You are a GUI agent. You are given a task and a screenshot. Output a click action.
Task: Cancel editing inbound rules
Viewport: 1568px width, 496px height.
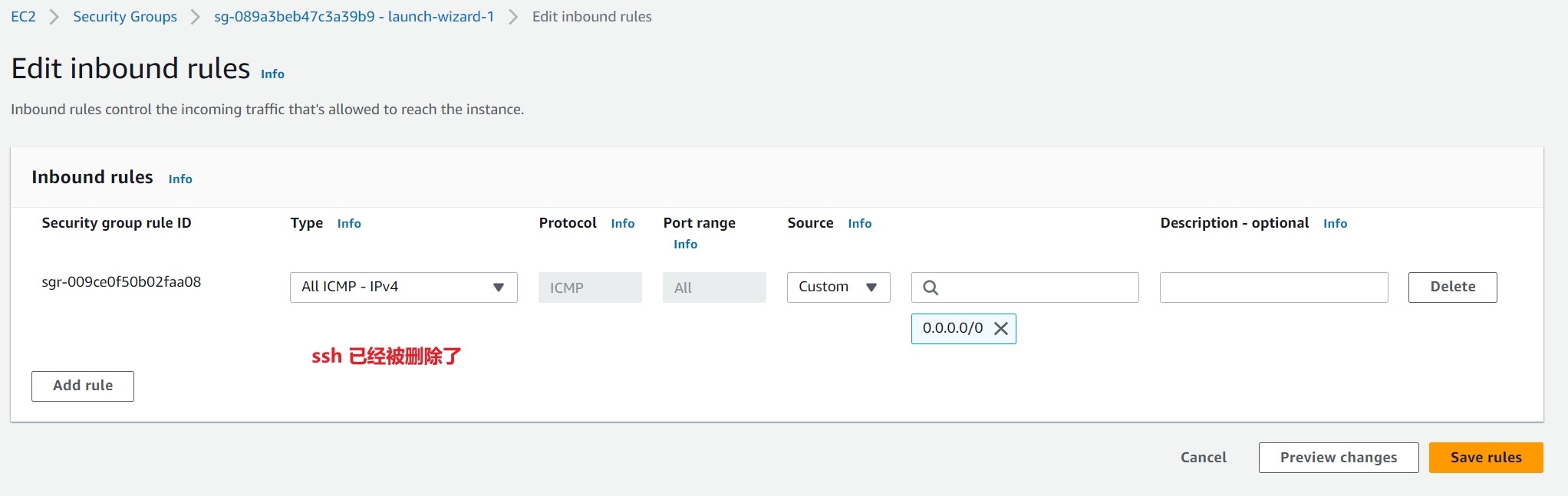point(1203,458)
